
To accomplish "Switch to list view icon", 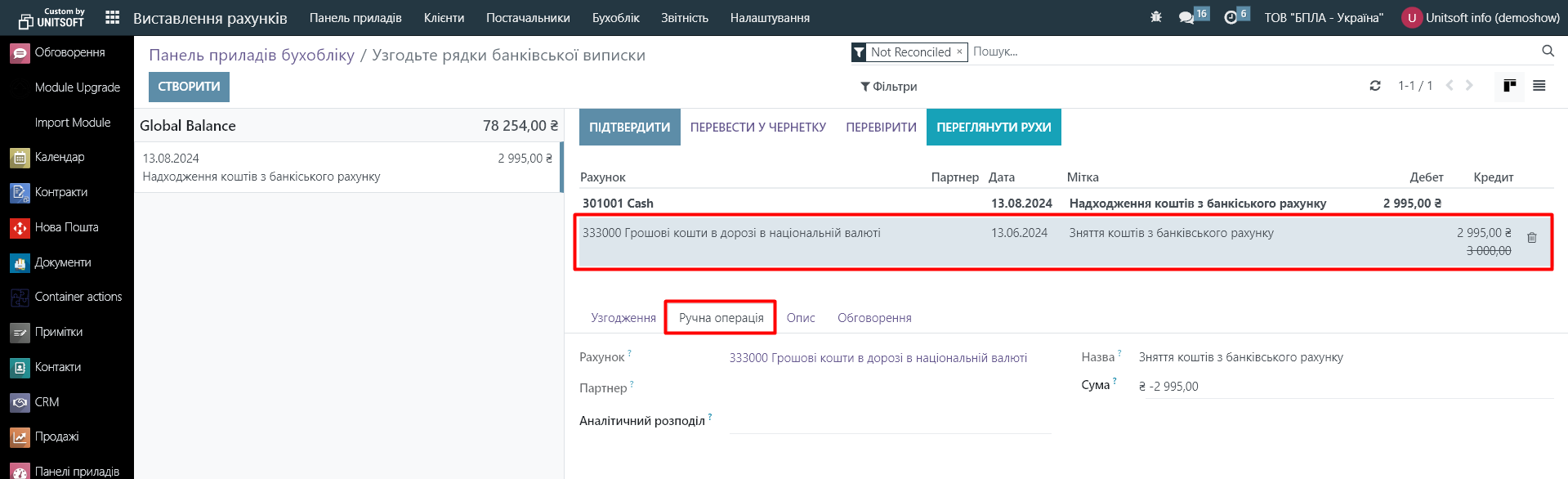I will click(x=1539, y=86).
